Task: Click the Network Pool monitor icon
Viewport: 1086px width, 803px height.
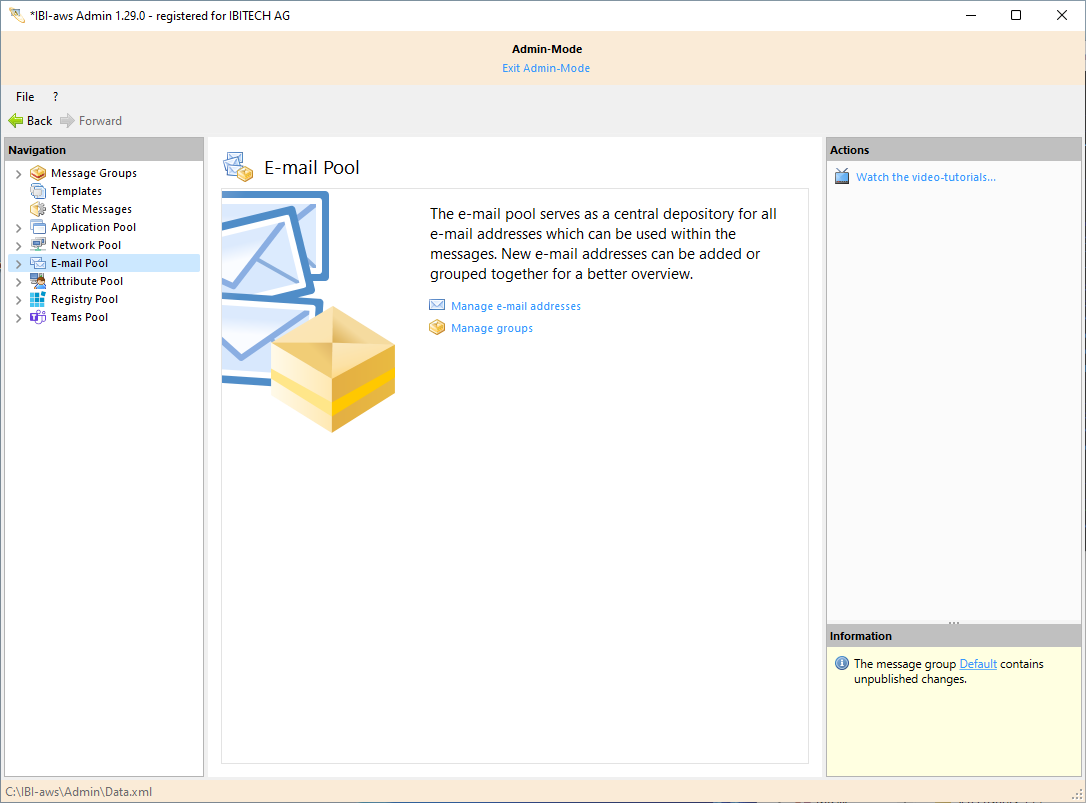Action: point(38,245)
